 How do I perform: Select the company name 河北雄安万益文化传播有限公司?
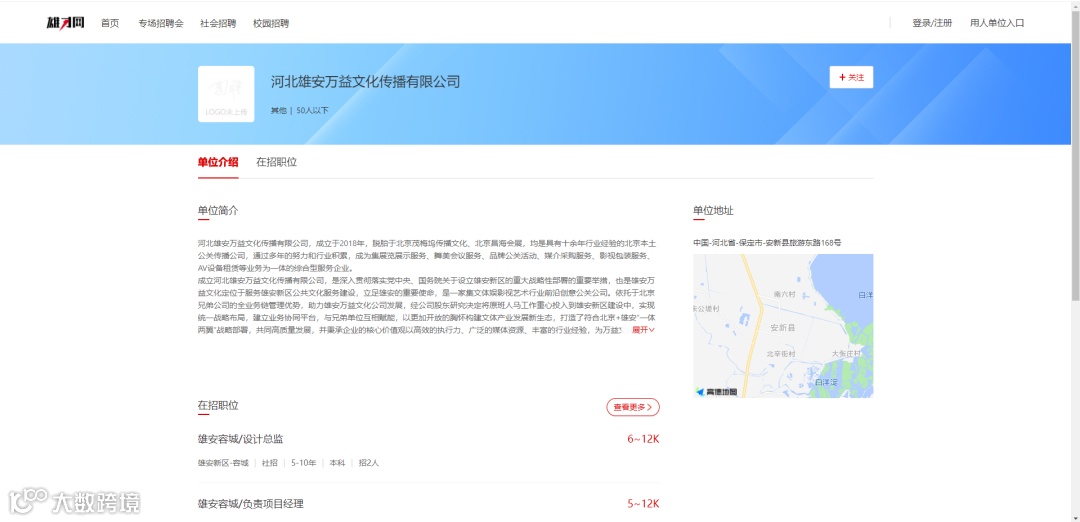click(365, 82)
